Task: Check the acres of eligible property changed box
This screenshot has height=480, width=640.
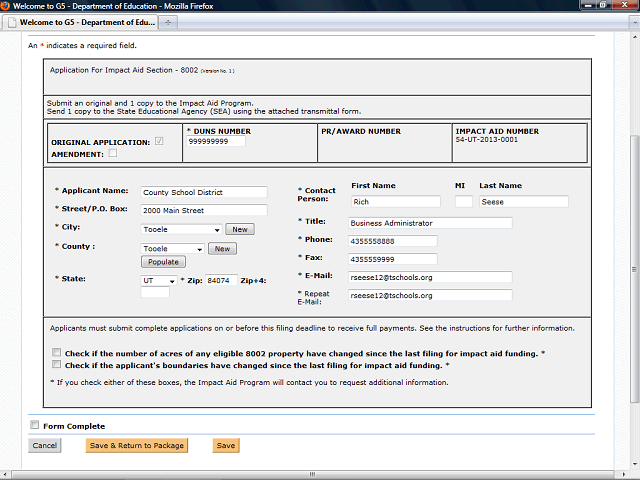Action: (x=56, y=353)
